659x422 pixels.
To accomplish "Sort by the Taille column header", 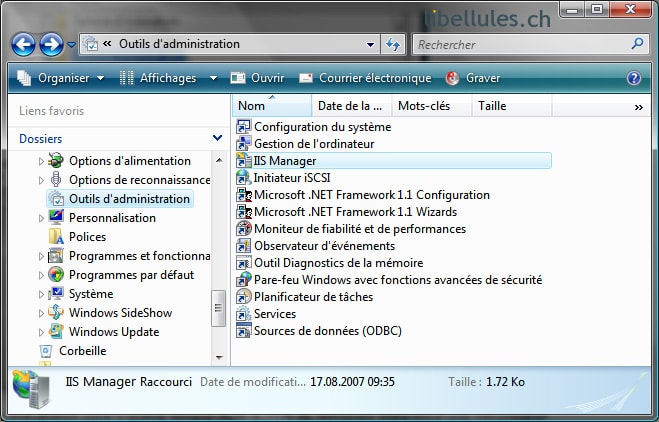I will 511,106.
